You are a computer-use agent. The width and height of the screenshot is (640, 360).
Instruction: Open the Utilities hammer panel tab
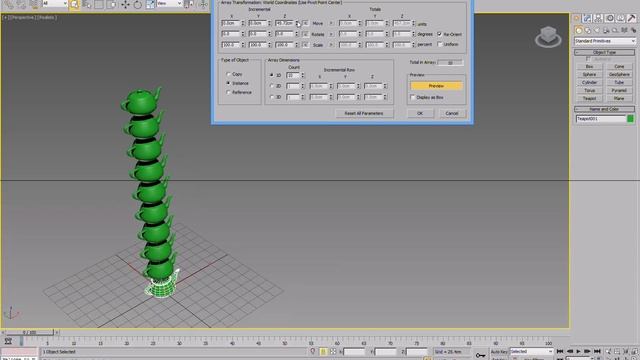click(631, 18)
